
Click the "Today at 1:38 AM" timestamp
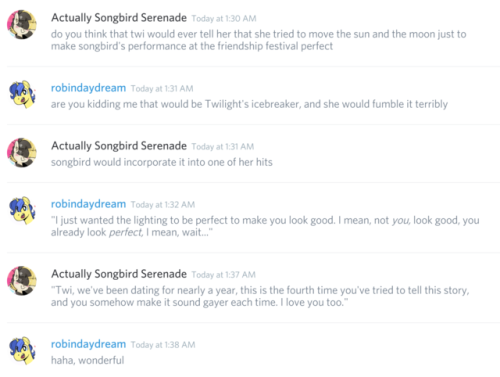(x=163, y=345)
